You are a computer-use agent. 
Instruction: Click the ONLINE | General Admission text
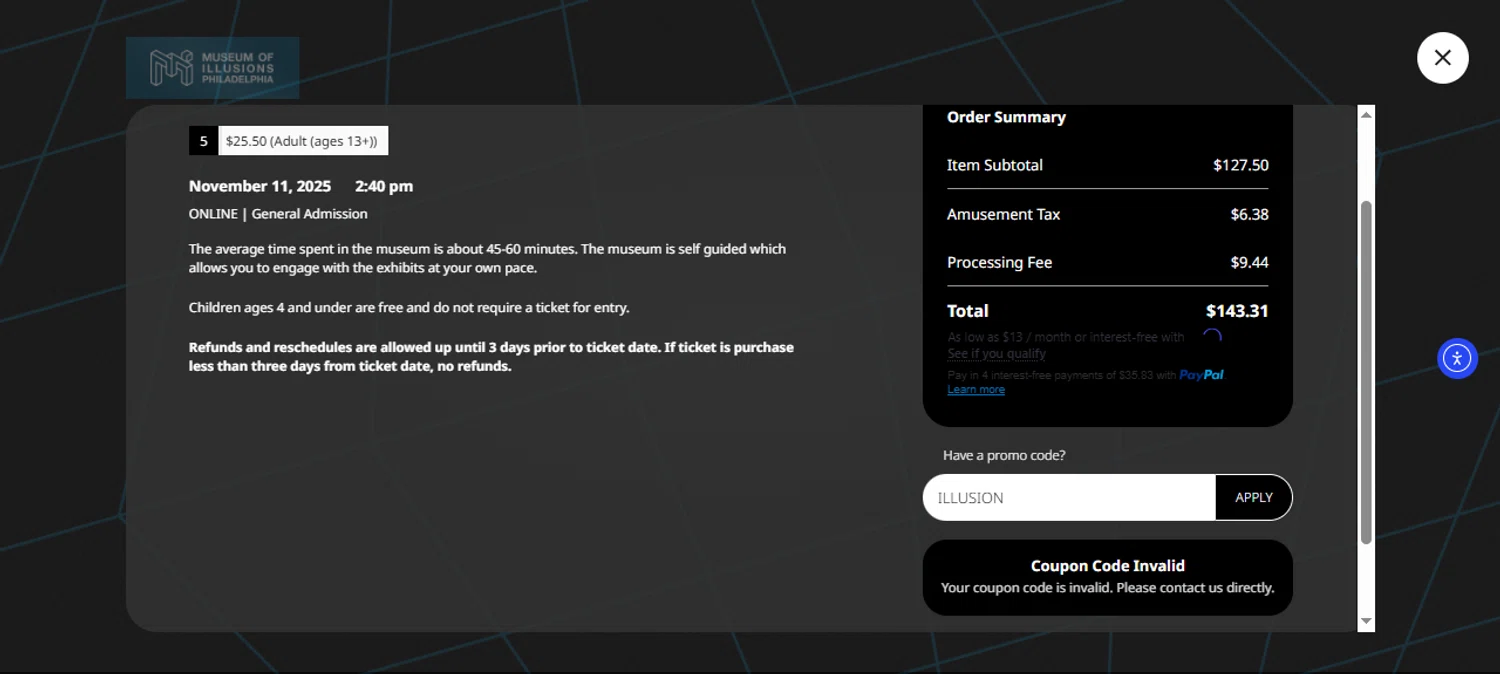278,214
